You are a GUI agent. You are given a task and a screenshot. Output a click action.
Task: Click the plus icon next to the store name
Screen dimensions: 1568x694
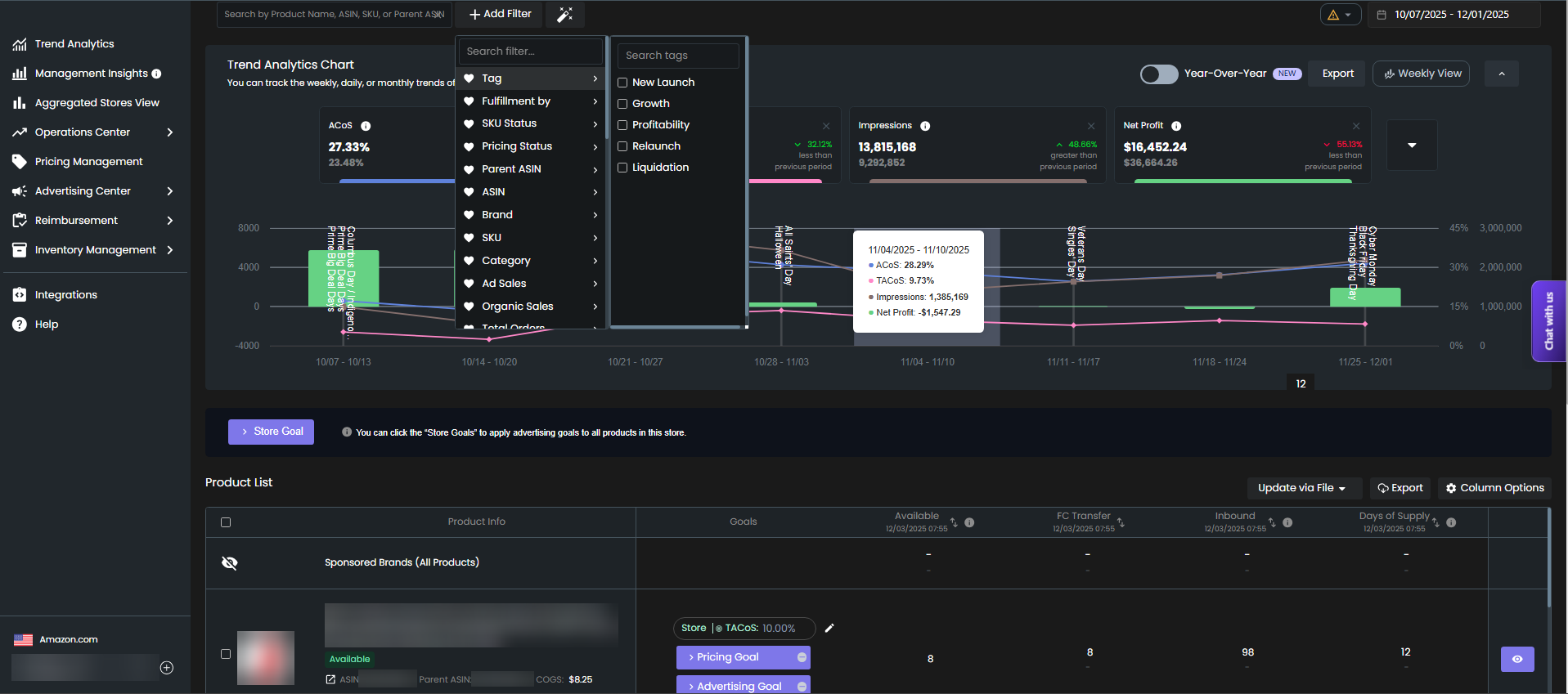167,668
